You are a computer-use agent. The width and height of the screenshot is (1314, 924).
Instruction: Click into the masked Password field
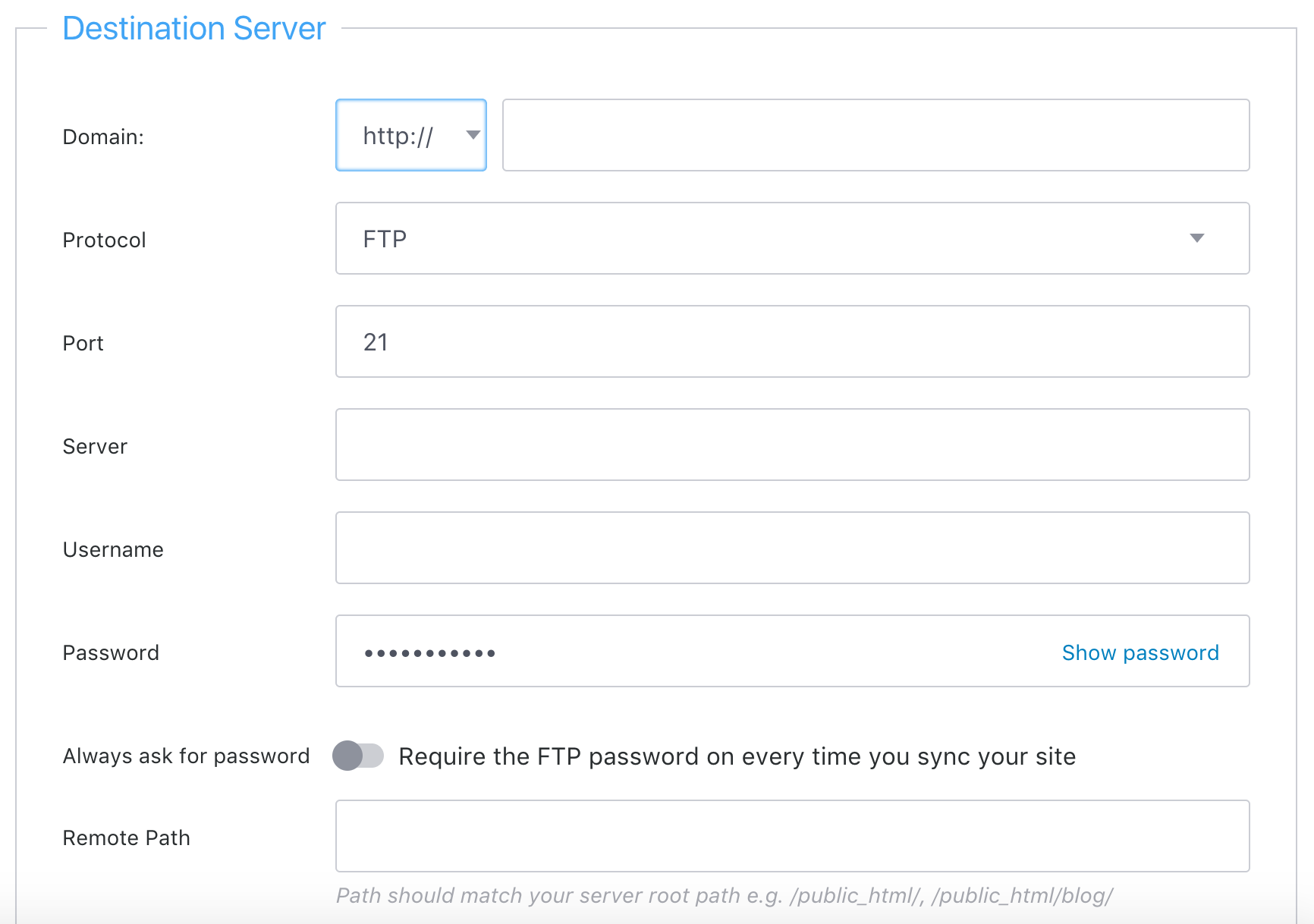[x=683, y=651]
